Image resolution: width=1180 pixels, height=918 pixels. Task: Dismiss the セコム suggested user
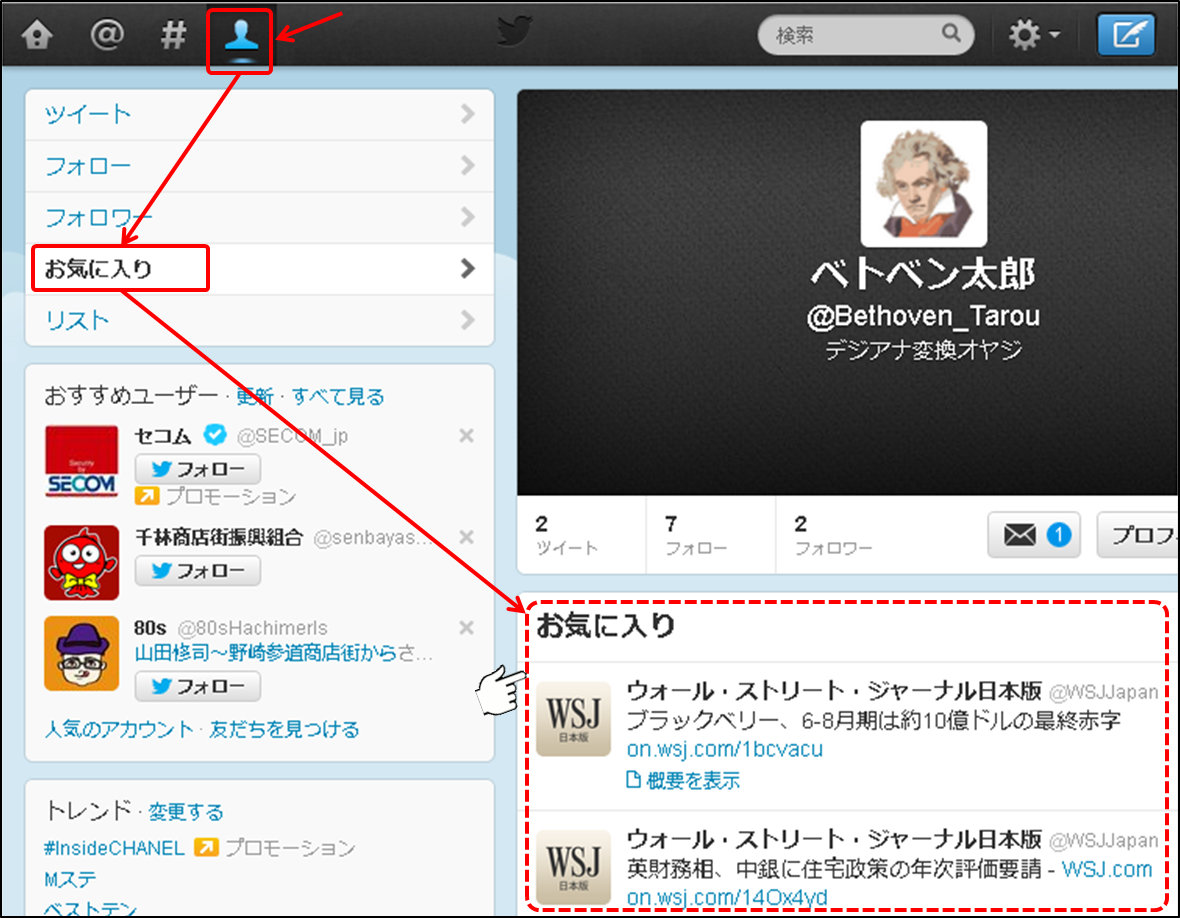coord(465,436)
